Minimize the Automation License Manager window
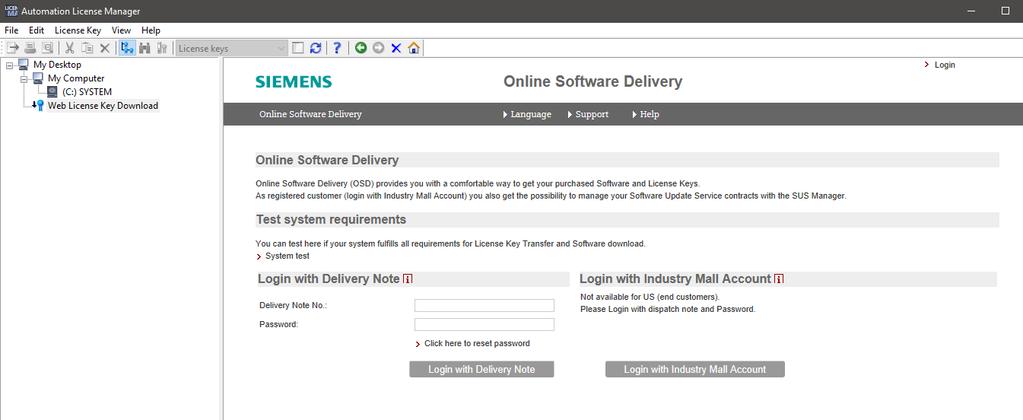Screen dimensions: 1023x420 [x=972, y=11]
